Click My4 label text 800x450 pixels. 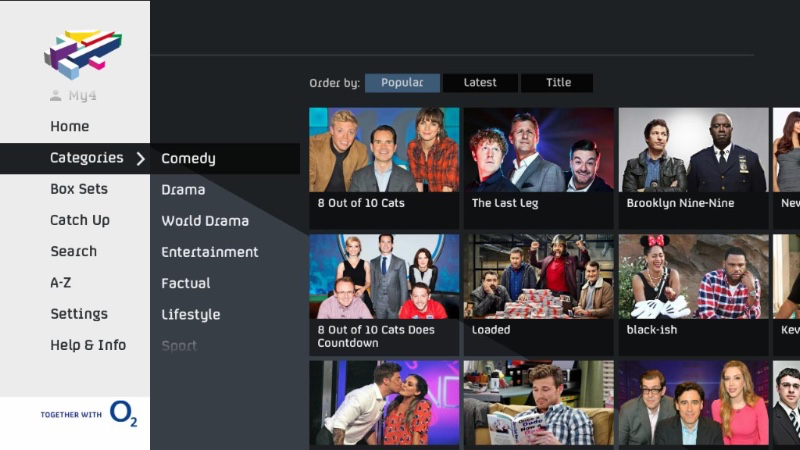(82, 96)
